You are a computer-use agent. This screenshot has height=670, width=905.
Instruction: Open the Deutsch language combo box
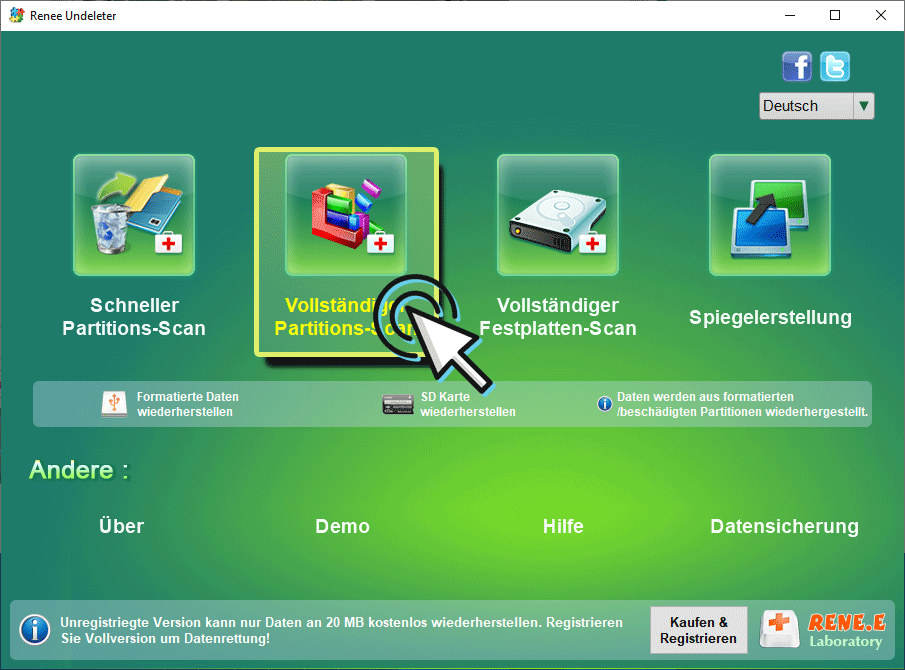(x=817, y=106)
